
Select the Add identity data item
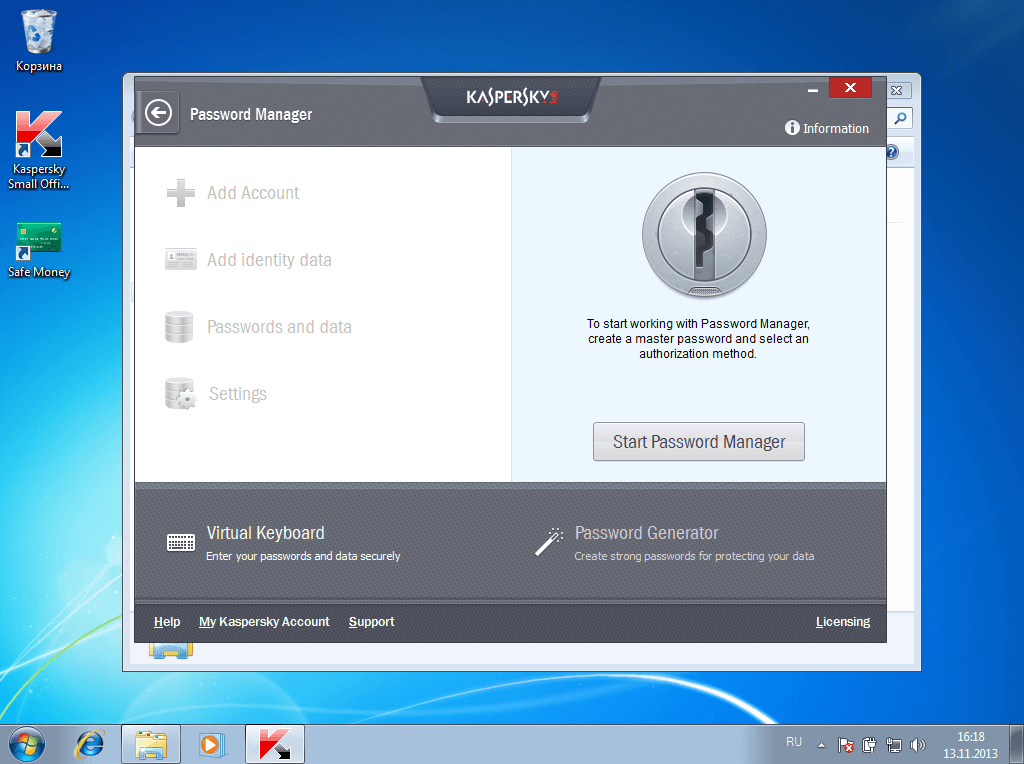[x=269, y=260]
